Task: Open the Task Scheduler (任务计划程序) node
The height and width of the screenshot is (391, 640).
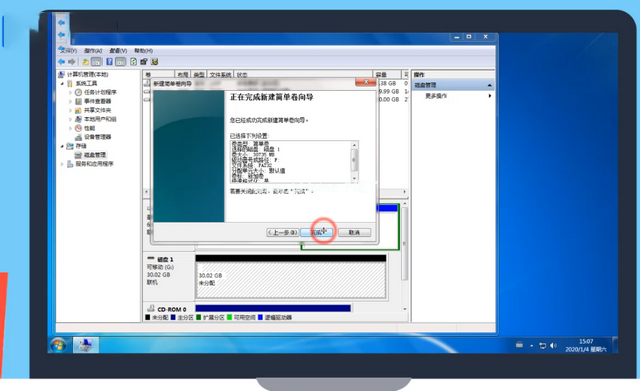Action: [100, 92]
